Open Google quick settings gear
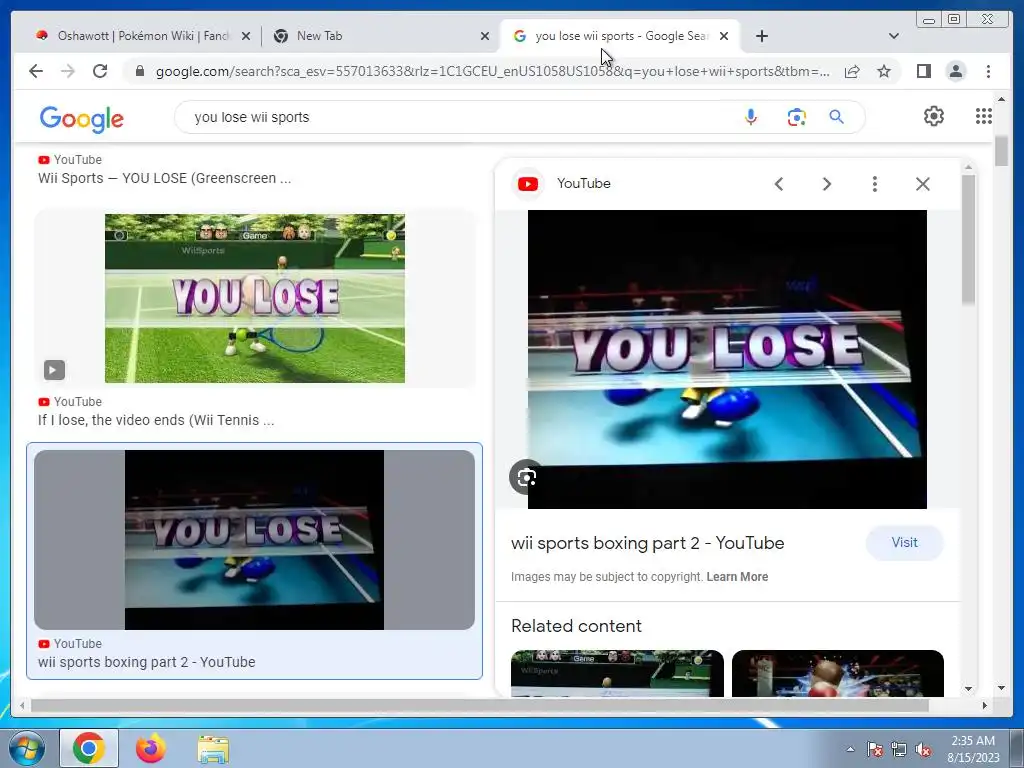The height and width of the screenshot is (768, 1024). pyautogui.click(x=934, y=116)
